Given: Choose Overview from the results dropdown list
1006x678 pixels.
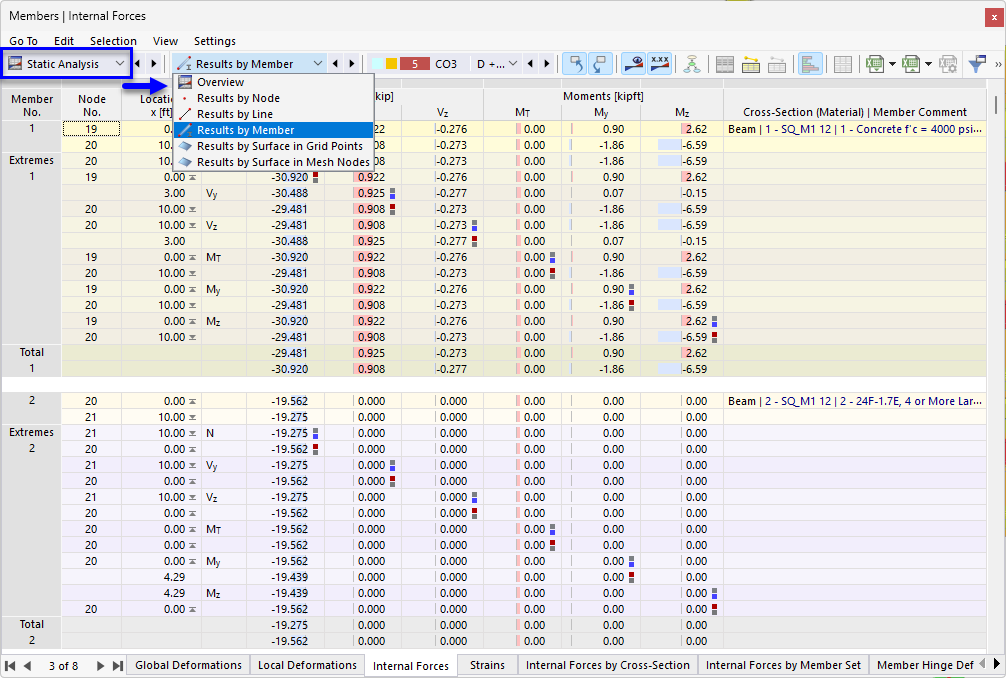Looking at the screenshot, I should click(x=273, y=82).
